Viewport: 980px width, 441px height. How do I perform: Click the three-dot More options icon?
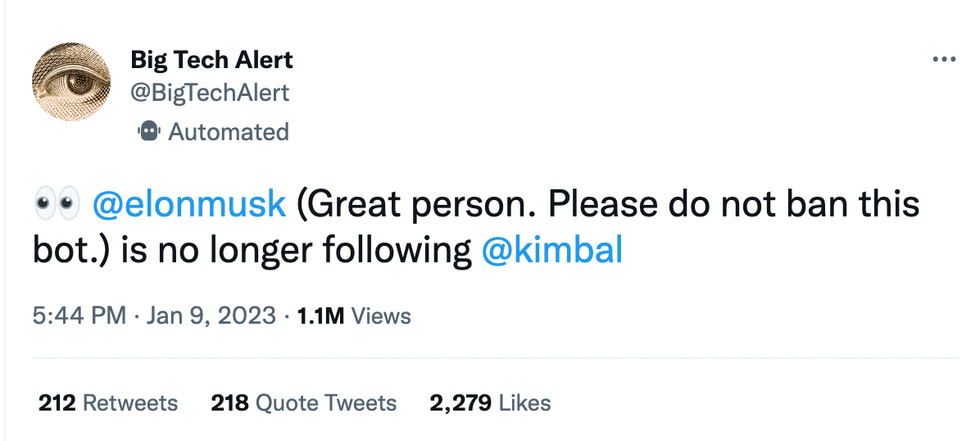(943, 60)
